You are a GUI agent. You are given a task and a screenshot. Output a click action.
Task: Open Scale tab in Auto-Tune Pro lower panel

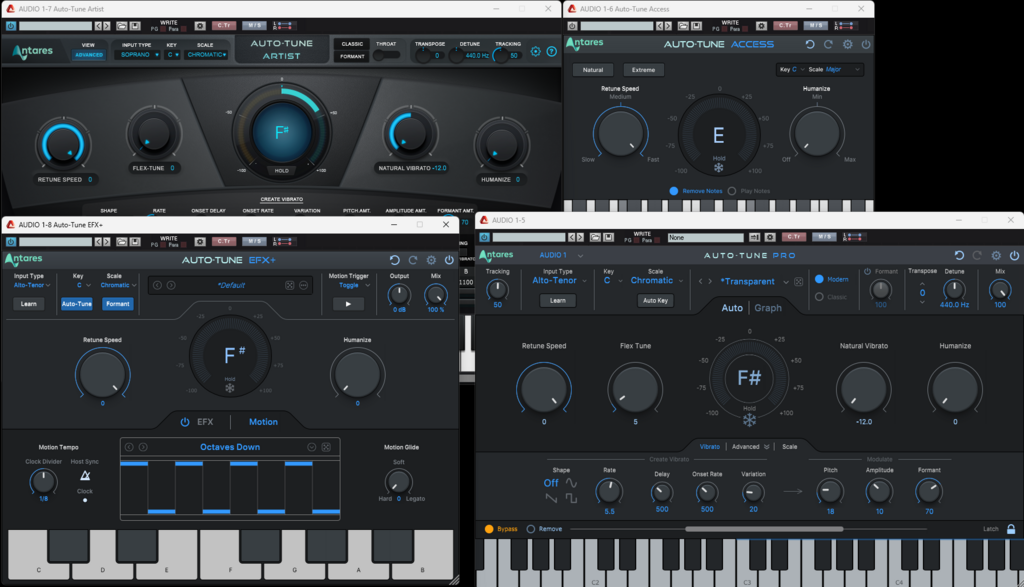790,447
